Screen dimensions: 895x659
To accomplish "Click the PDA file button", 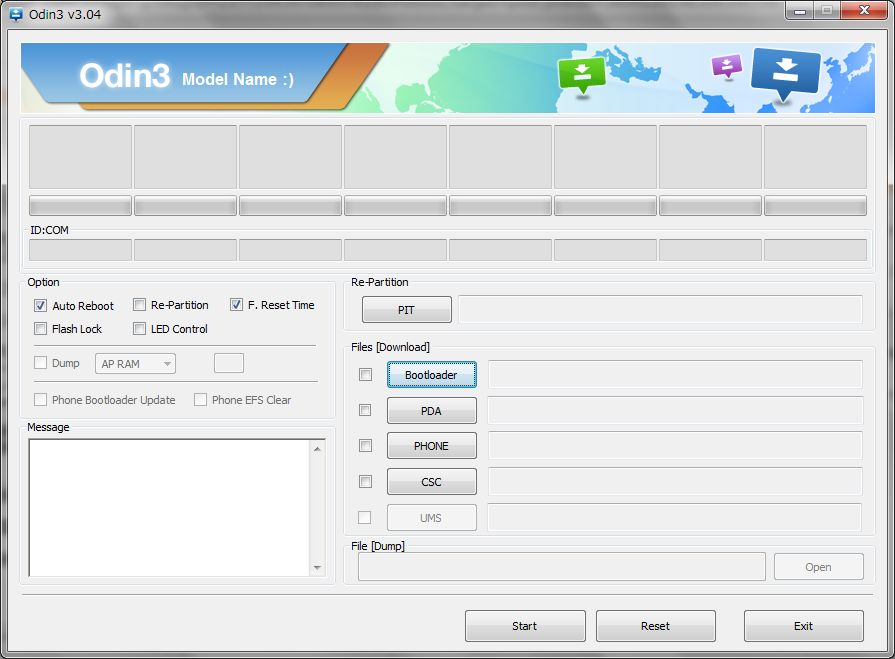I will tap(432, 411).
